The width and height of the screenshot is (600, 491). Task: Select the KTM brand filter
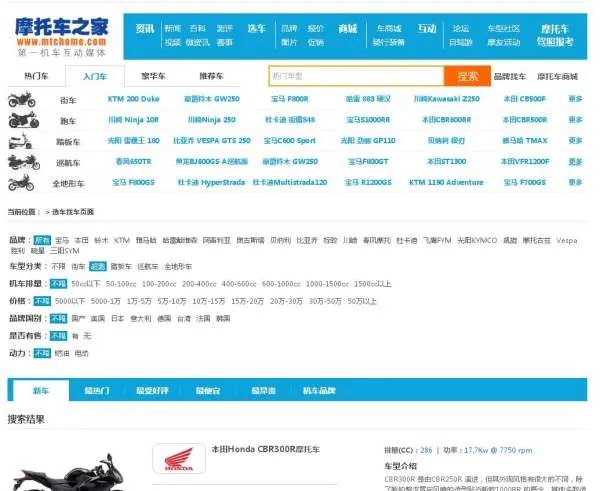click(122, 240)
